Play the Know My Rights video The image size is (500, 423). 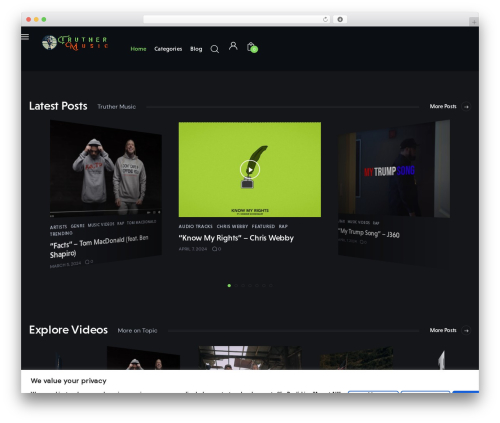250,170
